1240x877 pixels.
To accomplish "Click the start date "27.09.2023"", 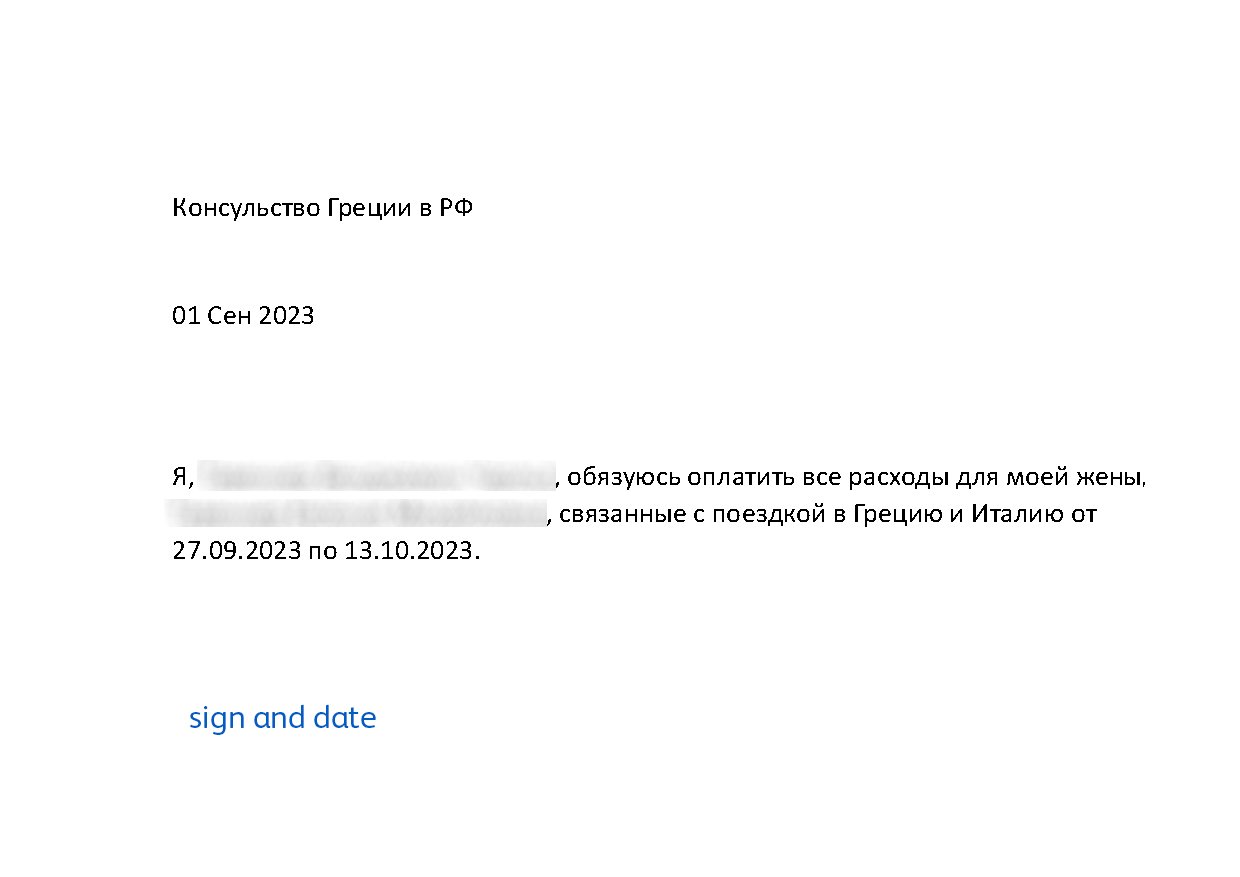I will click(x=236, y=552).
